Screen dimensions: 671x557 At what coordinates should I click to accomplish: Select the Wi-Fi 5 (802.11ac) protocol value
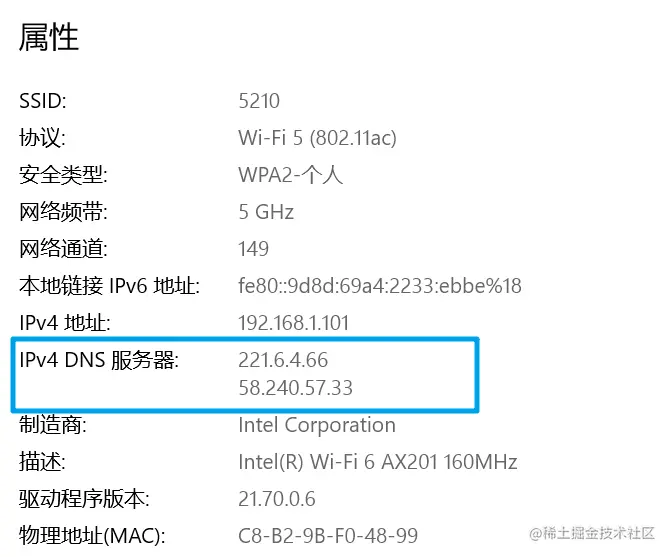pyautogui.click(x=318, y=138)
